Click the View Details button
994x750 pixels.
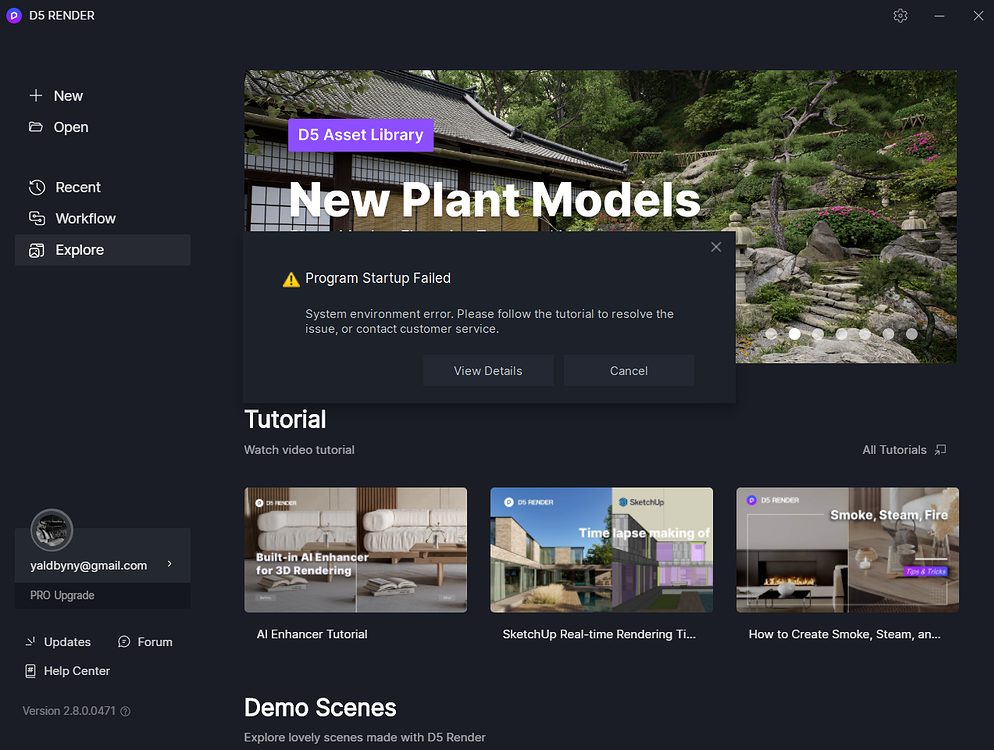(488, 371)
